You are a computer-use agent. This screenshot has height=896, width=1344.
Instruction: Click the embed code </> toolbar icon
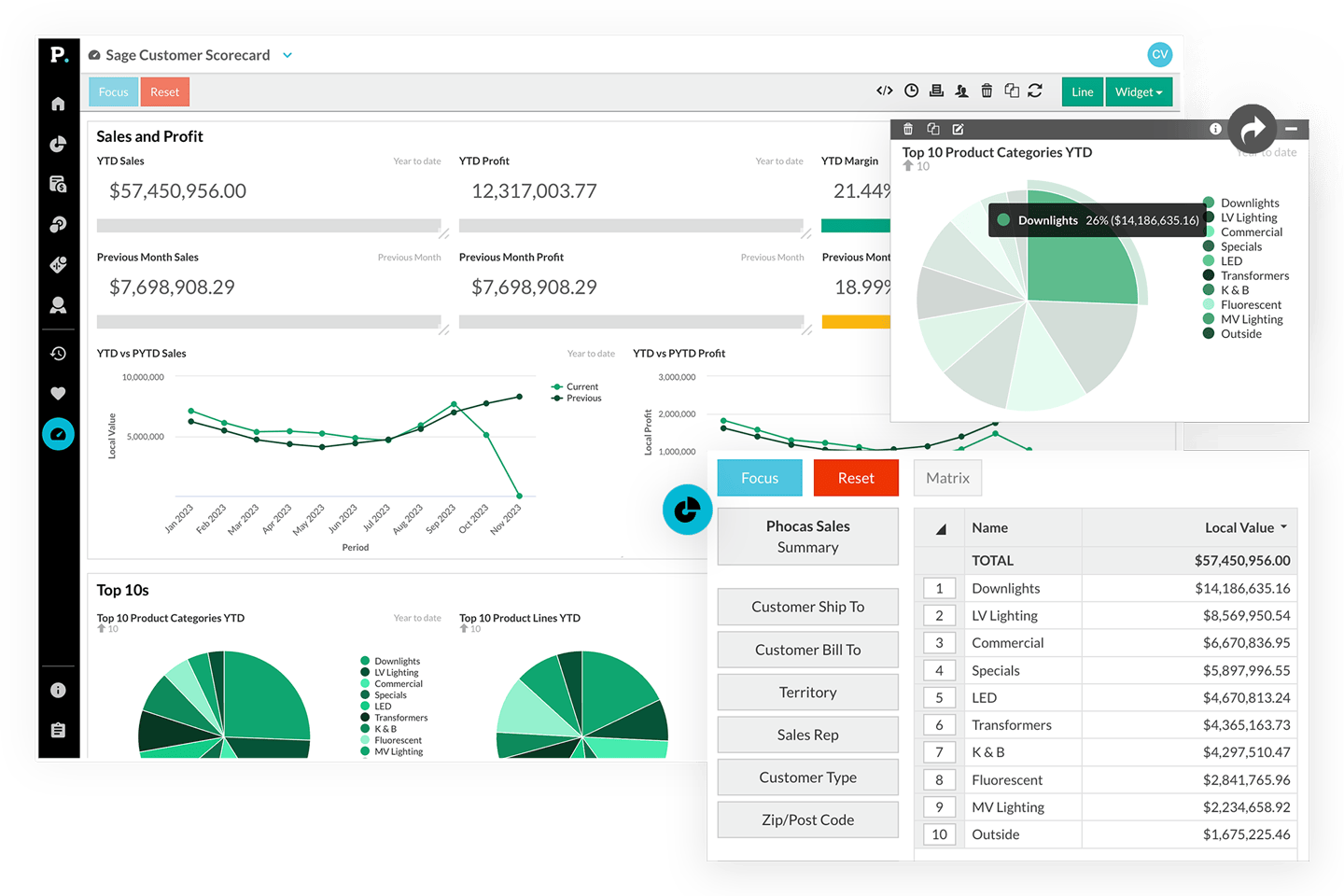[x=885, y=90]
